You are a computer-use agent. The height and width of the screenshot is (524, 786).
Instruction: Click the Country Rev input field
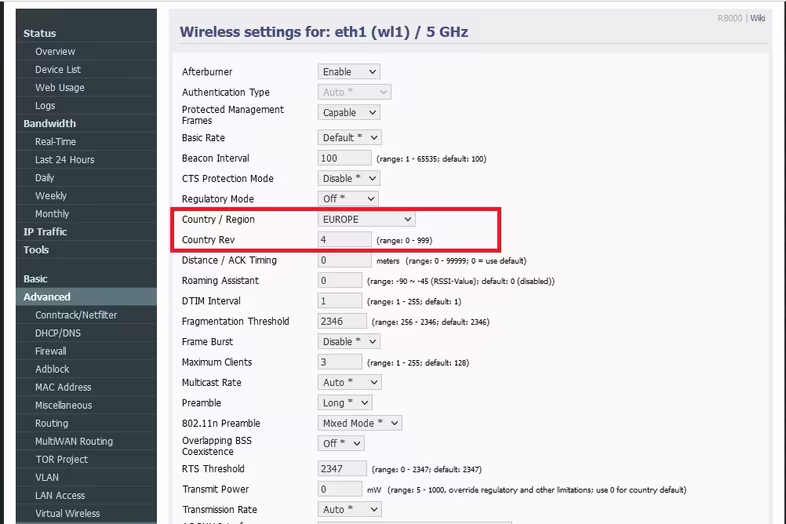(344, 240)
